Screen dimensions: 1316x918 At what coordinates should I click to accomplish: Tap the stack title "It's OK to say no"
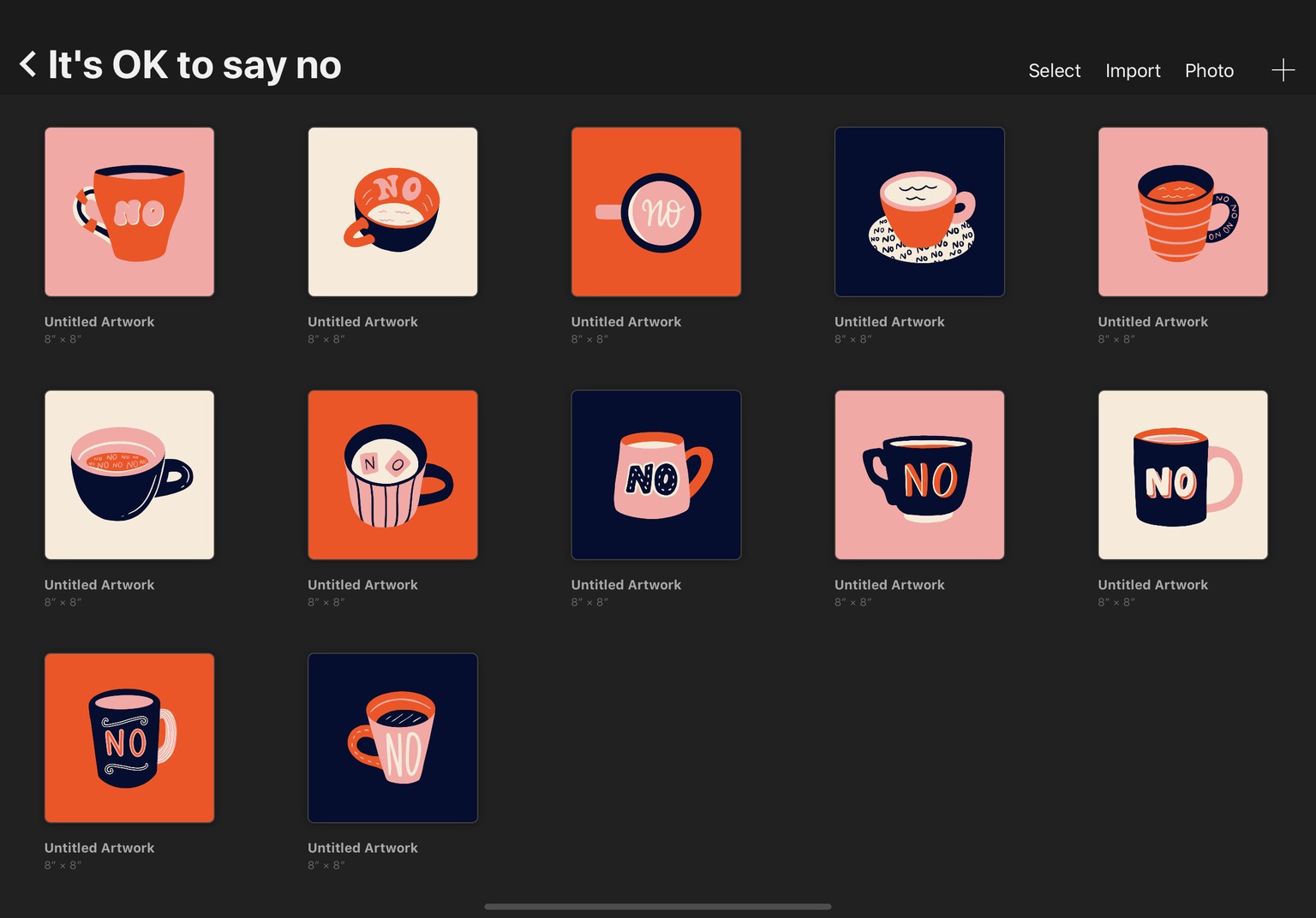point(194,65)
